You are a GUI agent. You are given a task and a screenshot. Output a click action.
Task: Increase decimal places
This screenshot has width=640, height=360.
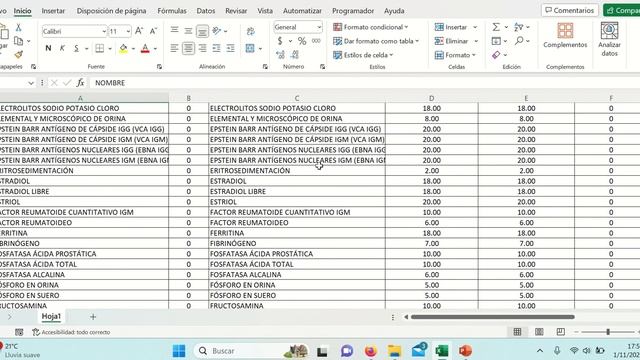(280, 54)
